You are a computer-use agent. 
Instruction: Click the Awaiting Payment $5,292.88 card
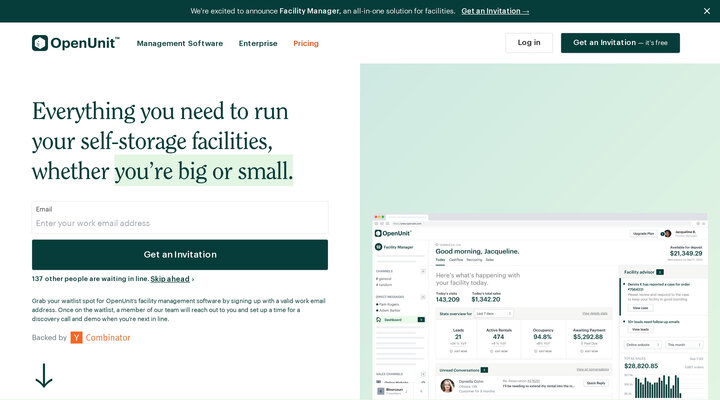(x=589, y=340)
